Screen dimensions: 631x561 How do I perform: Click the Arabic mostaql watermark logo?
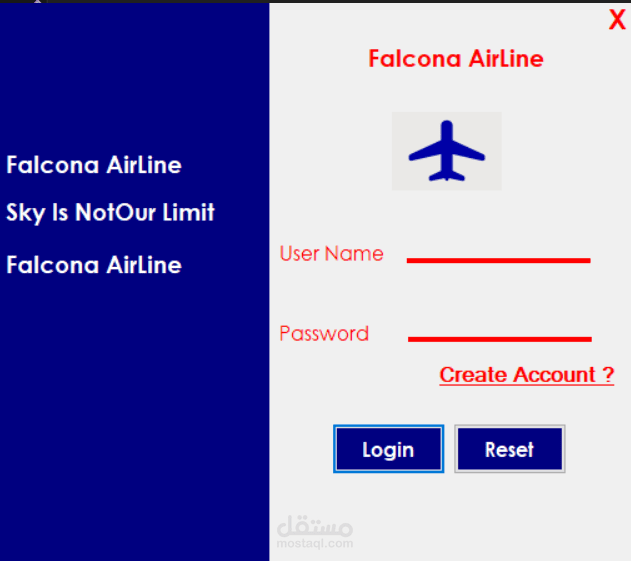point(315,526)
